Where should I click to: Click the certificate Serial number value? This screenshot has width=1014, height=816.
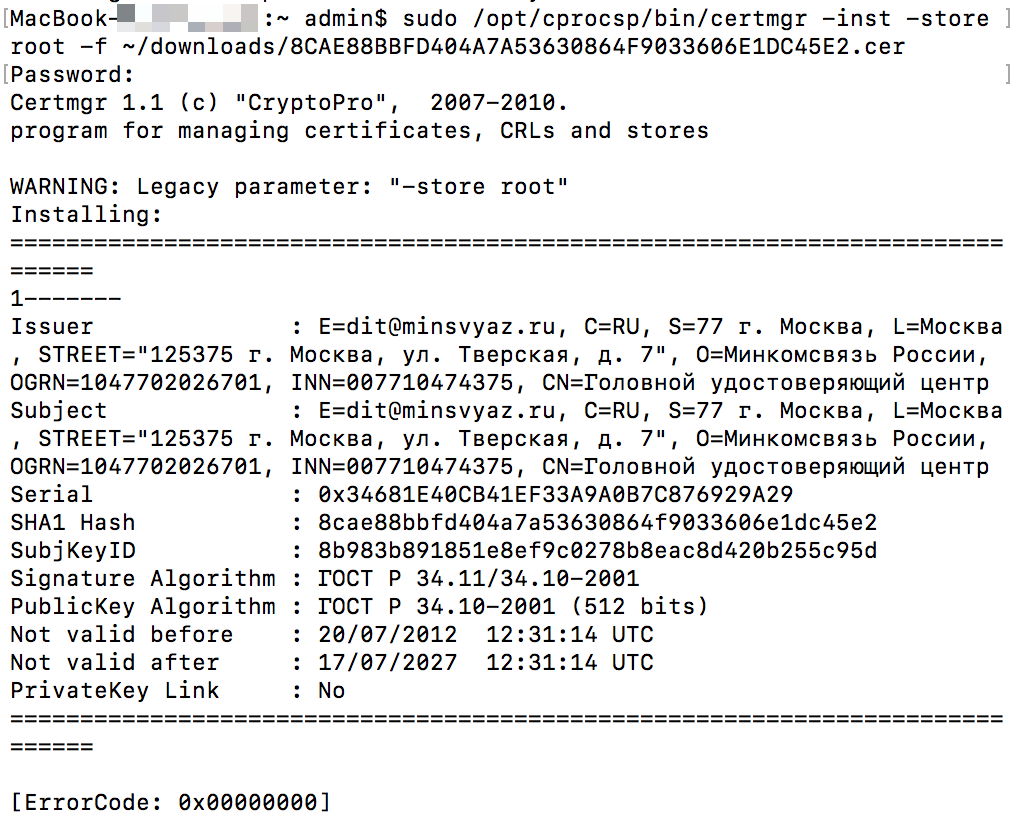(x=556, y=495)
